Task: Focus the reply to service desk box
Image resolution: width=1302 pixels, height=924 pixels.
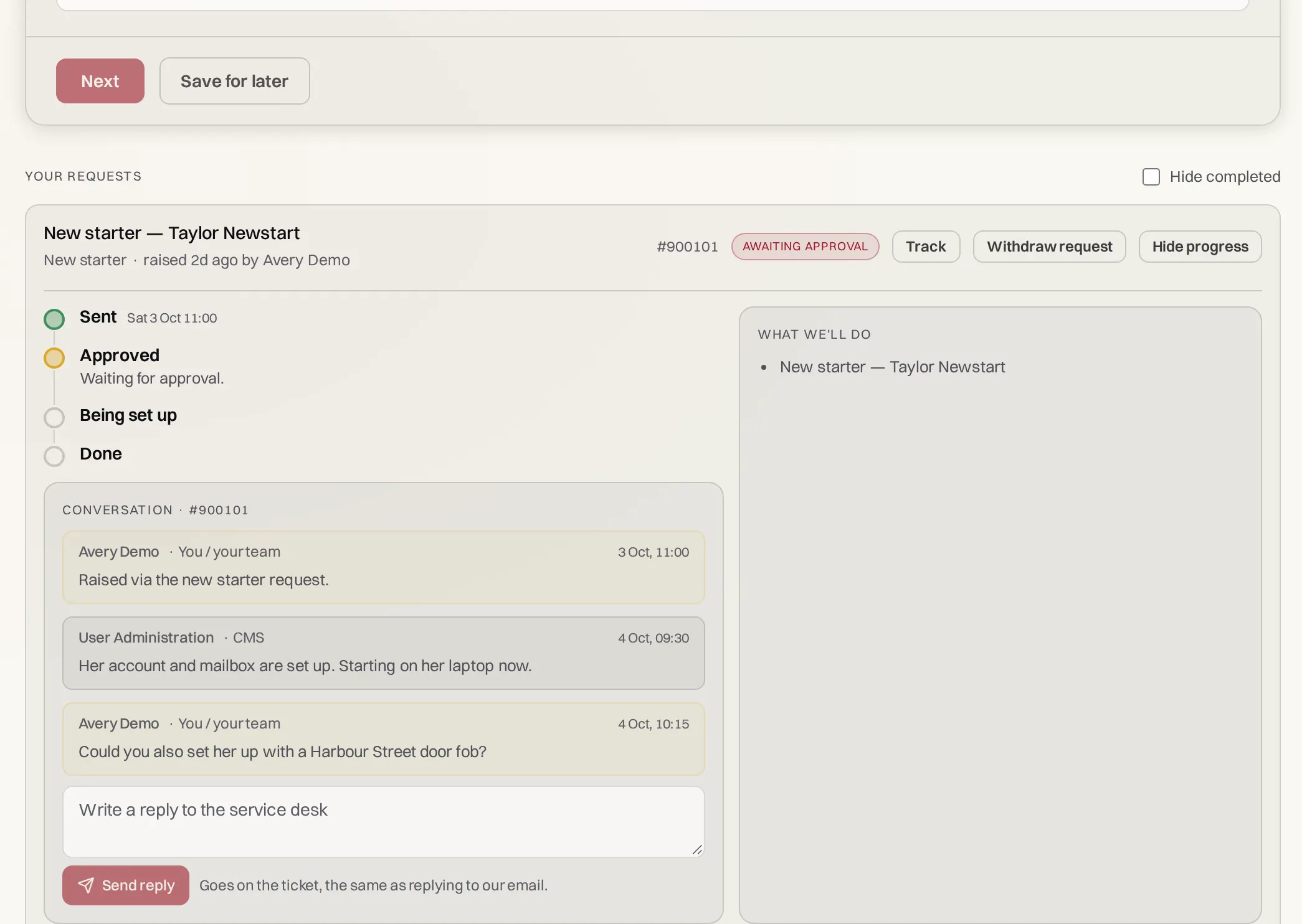Action: pos(383,822)
